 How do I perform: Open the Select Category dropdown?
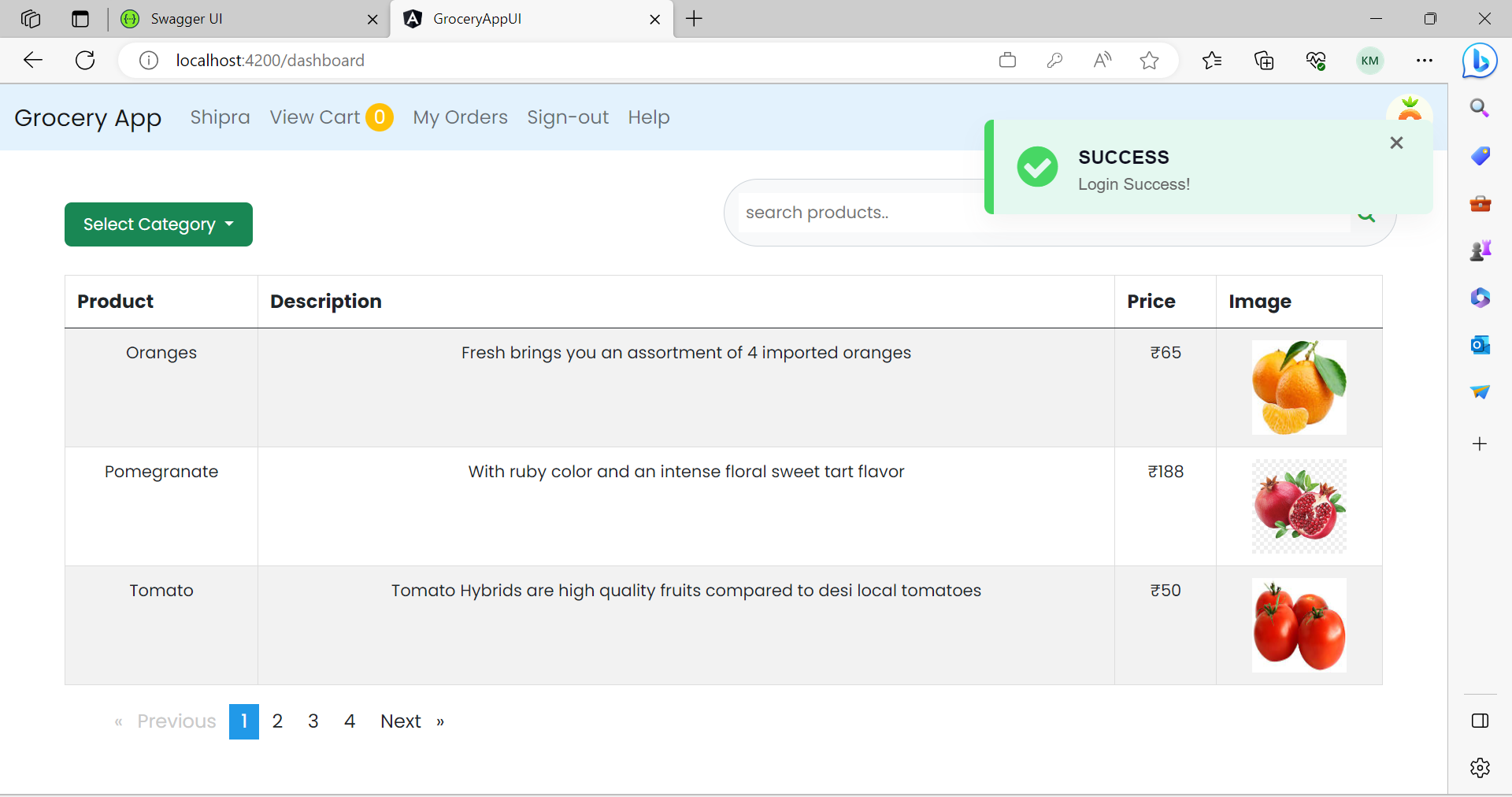(157, 224)
